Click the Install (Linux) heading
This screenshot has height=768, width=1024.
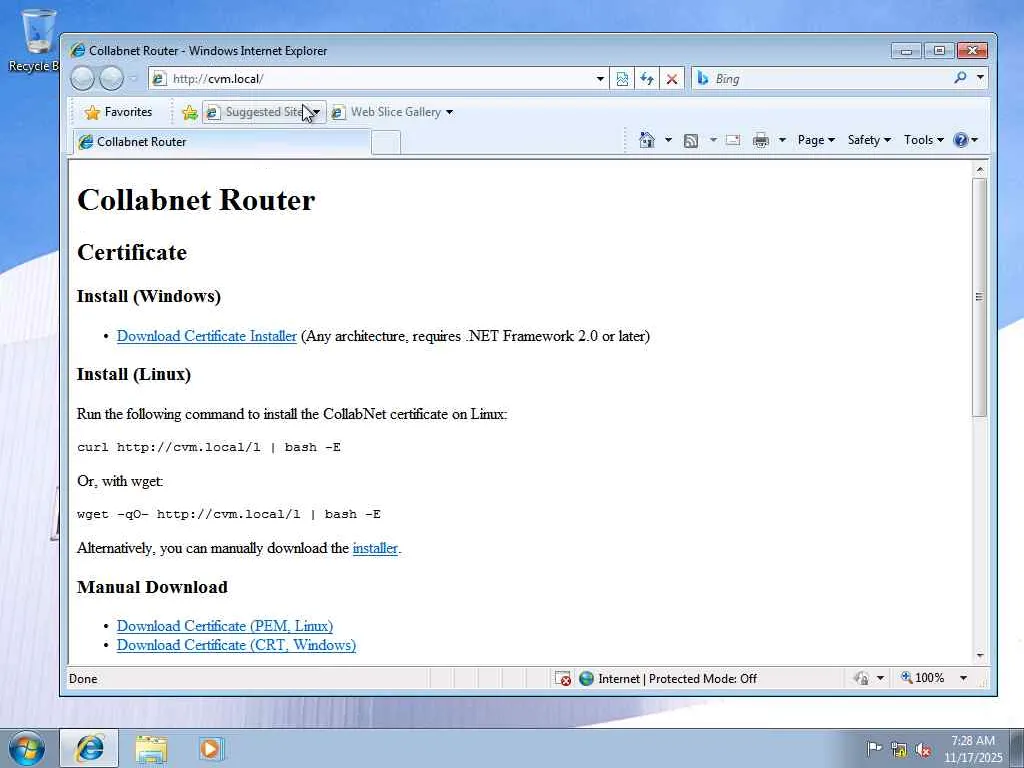(x=134, y=374)
